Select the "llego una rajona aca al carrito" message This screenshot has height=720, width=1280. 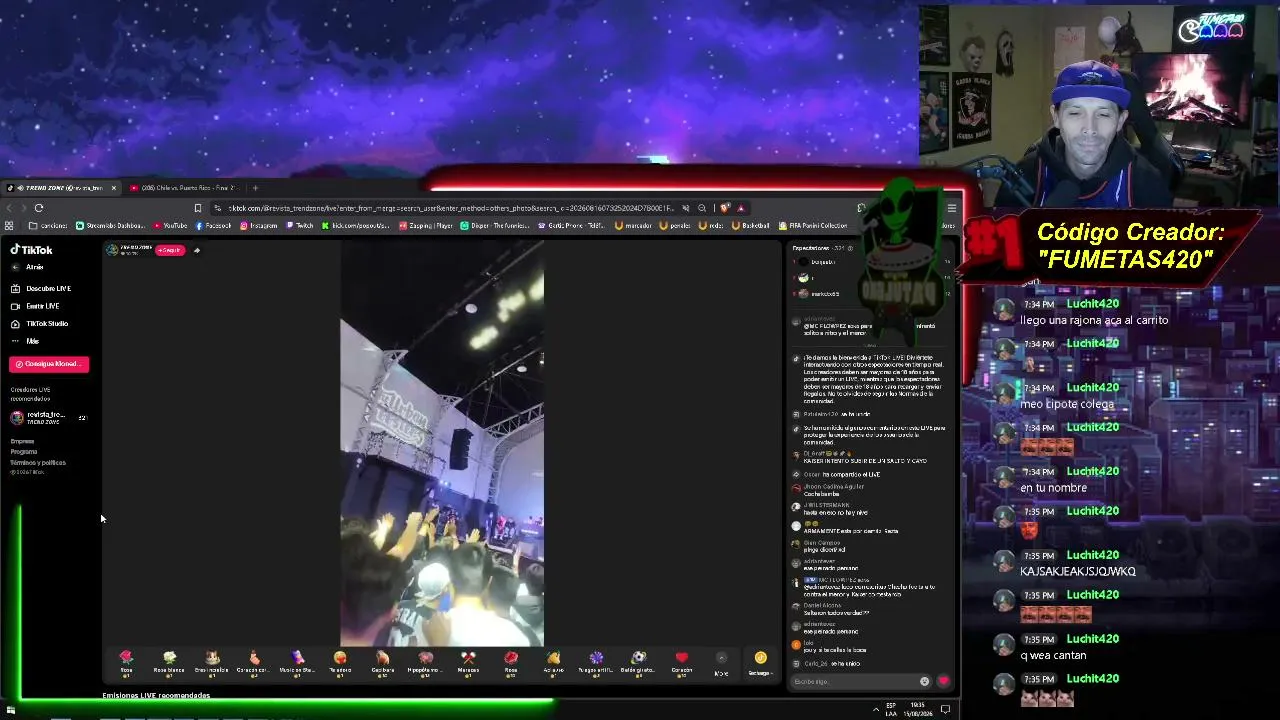(x=1094, y=320)
